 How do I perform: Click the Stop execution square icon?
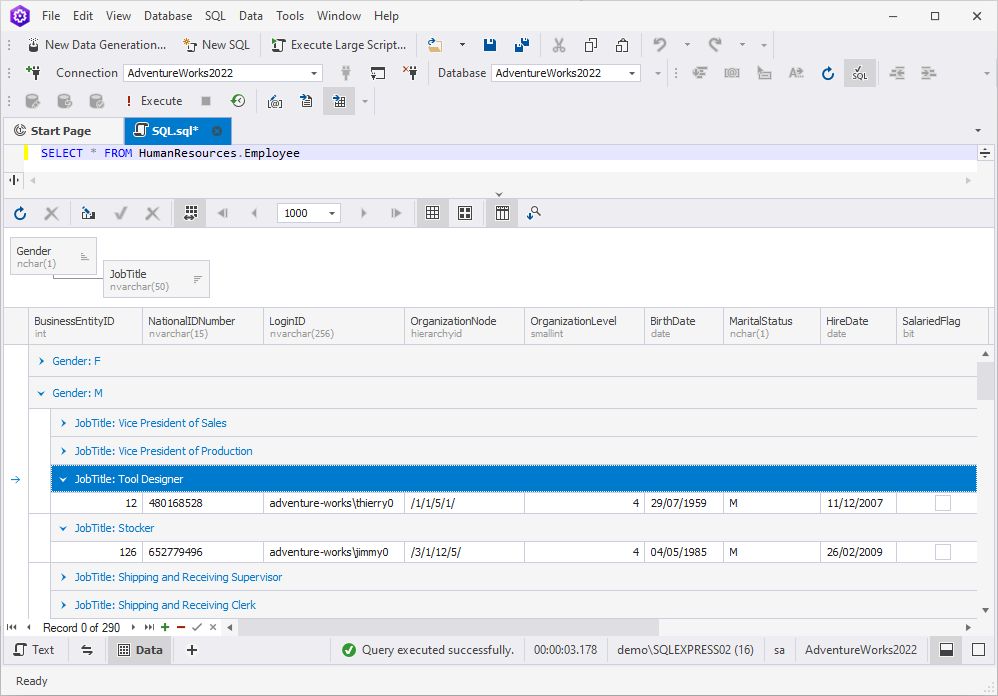tap(206, 101)
